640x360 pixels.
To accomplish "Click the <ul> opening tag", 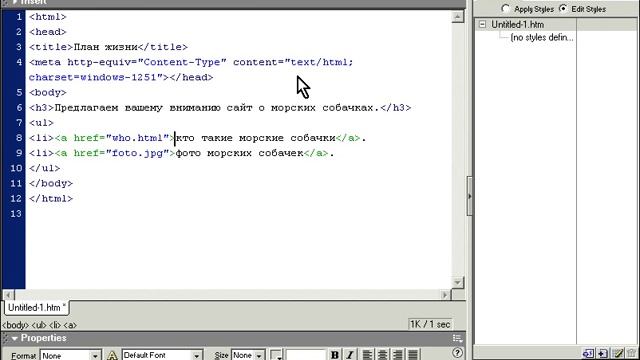I will click(x=41, y=123).
